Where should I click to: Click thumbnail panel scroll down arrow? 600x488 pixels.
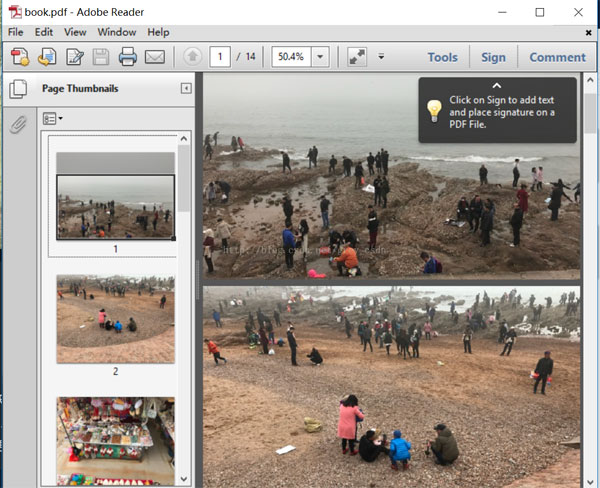coord(184,479)
